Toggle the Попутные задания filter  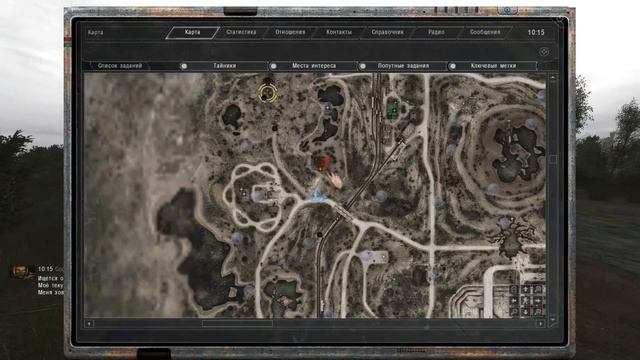pyautogui.click(x=403, y=66)
